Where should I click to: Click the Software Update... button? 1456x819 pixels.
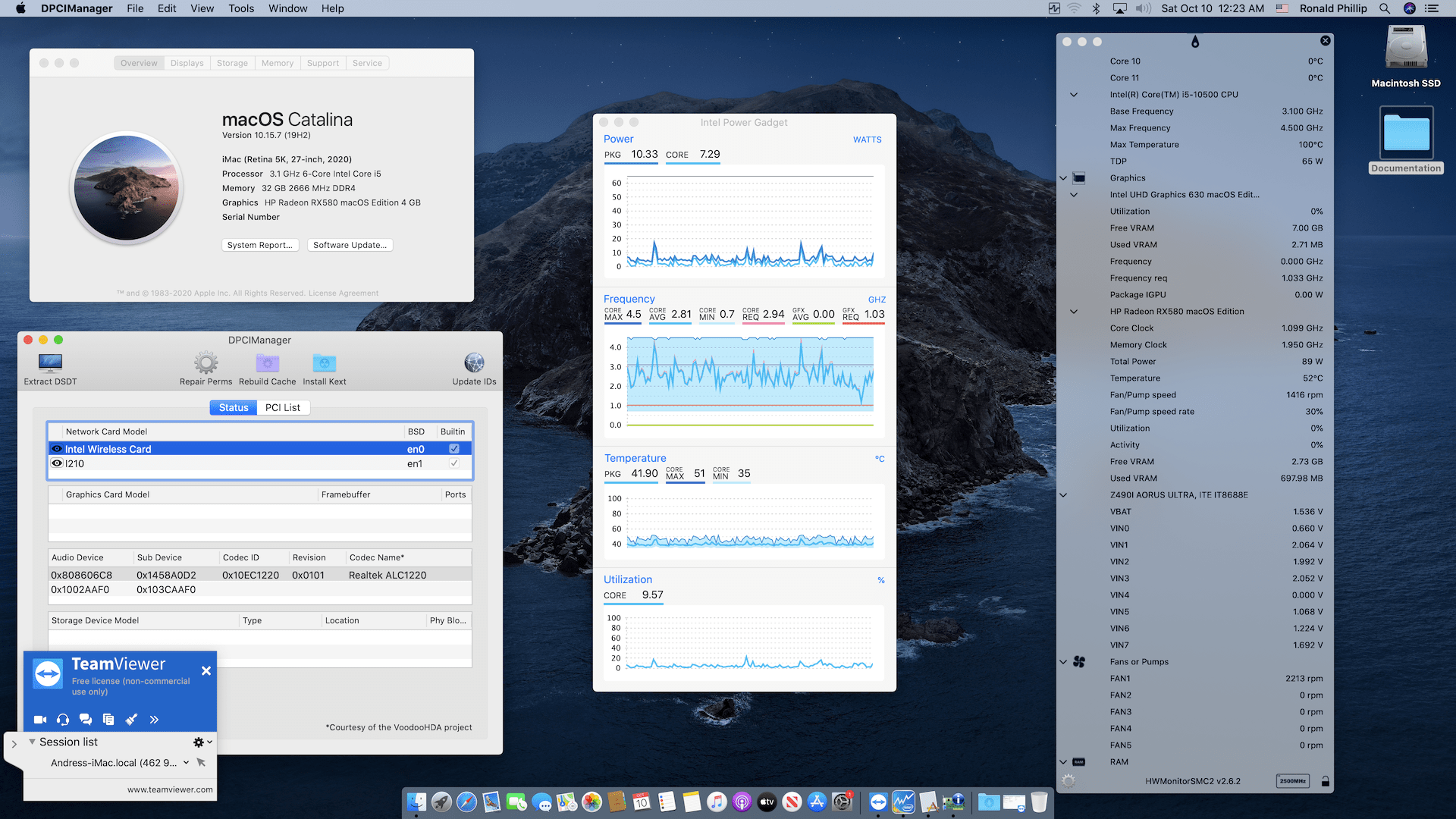pos(350,245)
